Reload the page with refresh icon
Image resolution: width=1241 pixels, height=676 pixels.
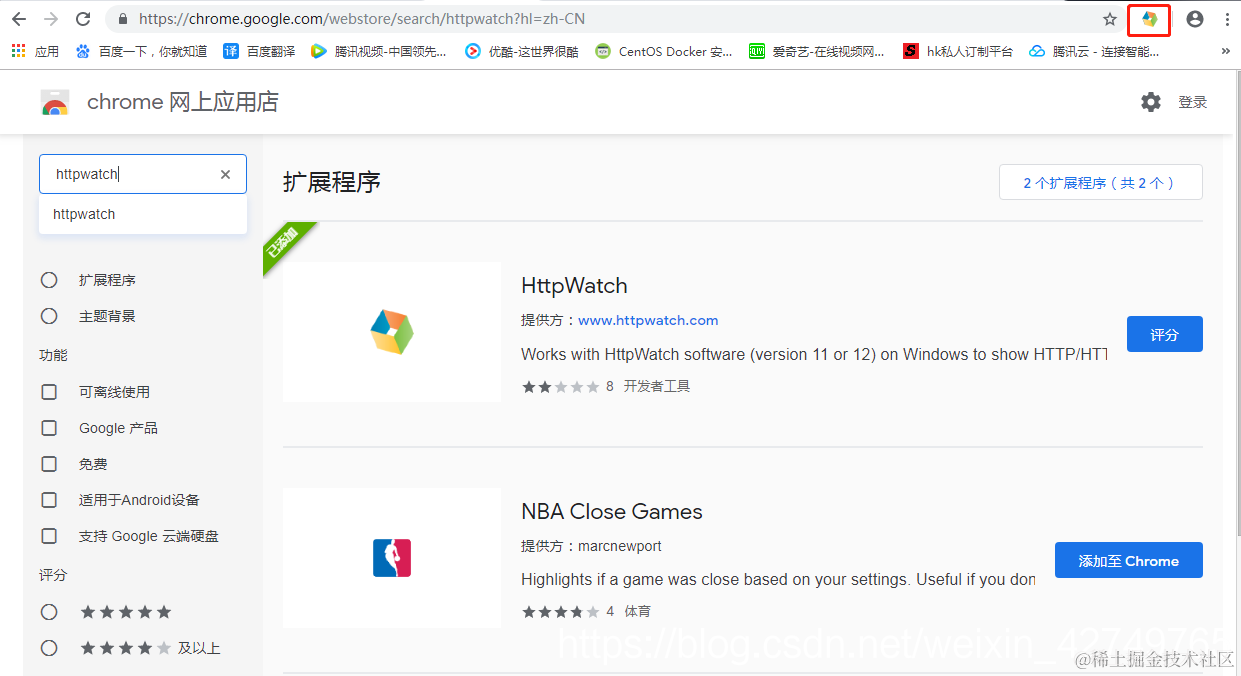click(x=83, y=19)
